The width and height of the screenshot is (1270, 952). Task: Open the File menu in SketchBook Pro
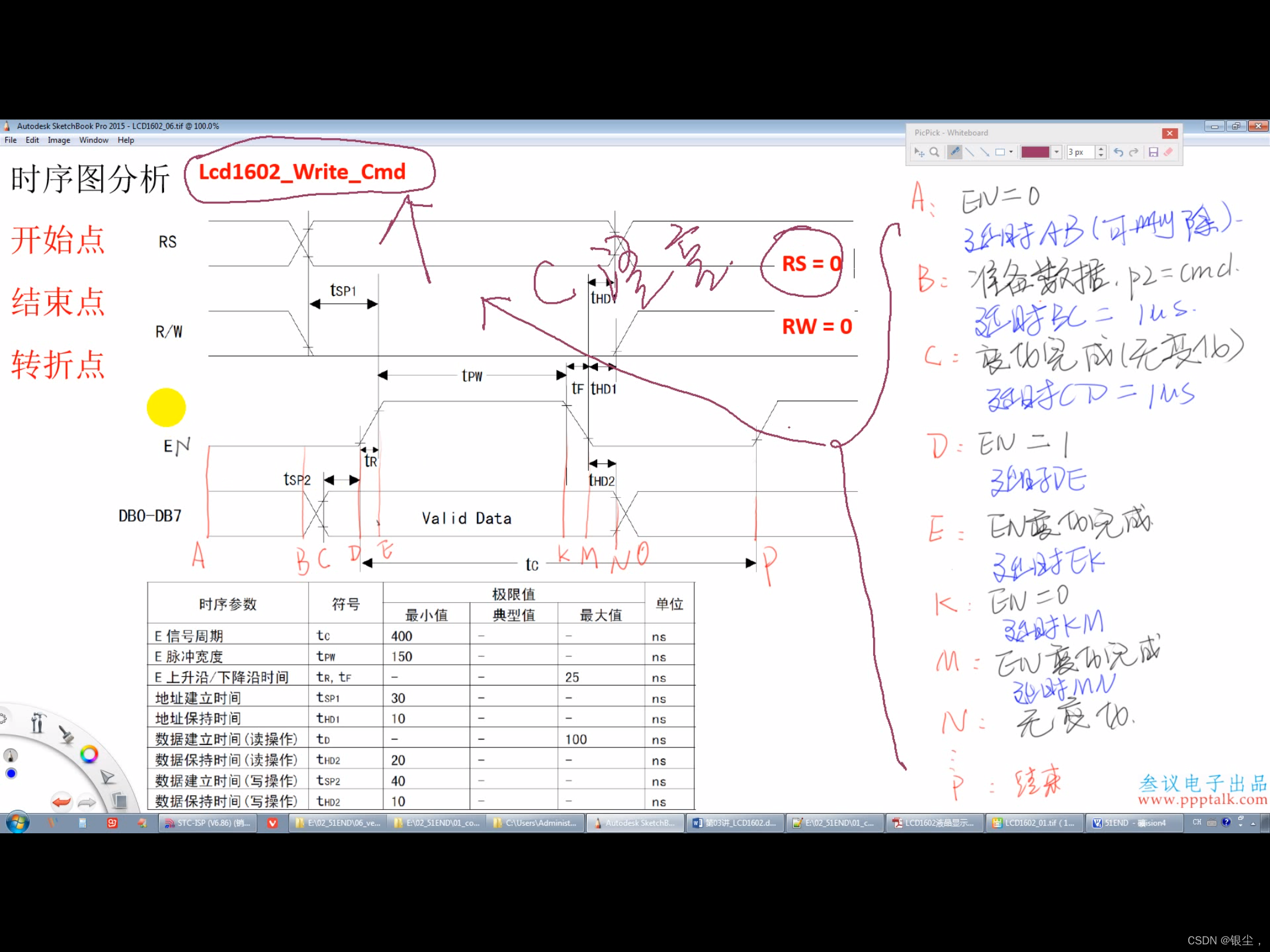click(x=11, y=140)
